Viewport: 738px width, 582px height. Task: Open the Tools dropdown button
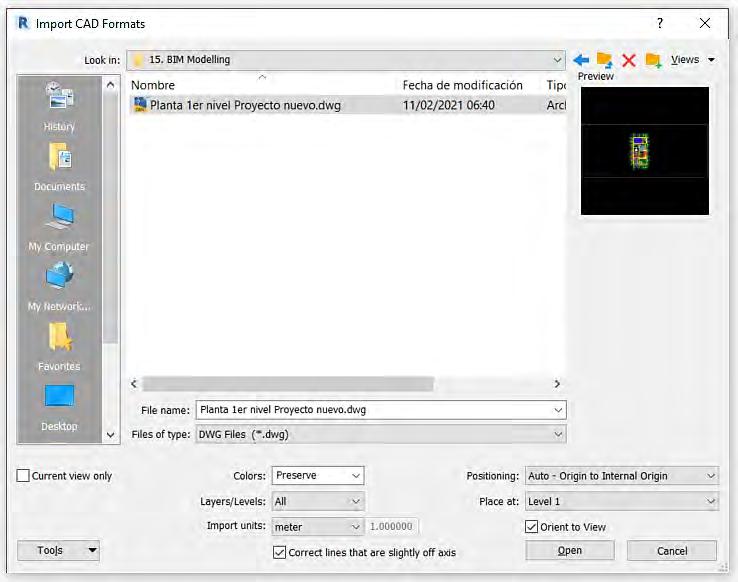click(x=58, y=550)
